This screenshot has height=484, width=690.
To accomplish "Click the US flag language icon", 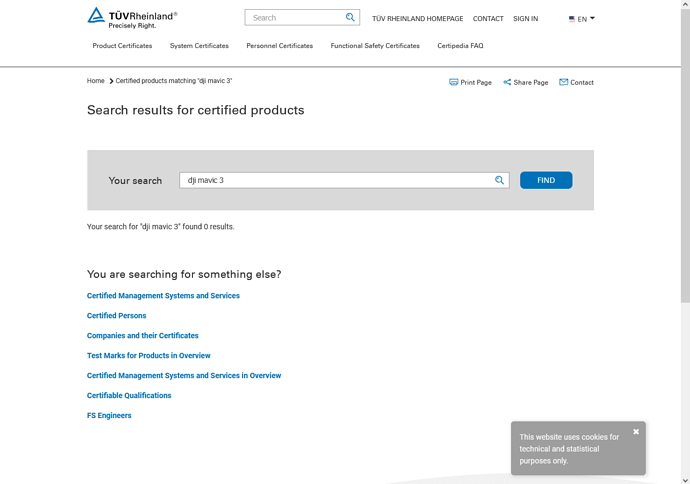I will click(x=572, y=19).
